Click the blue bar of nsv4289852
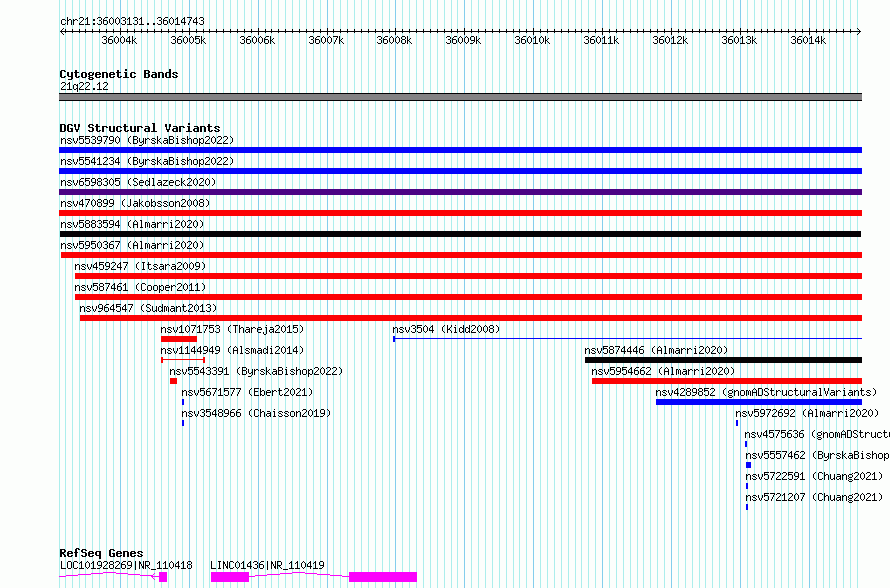Screen dimensions: 890x588 point(759,402)
